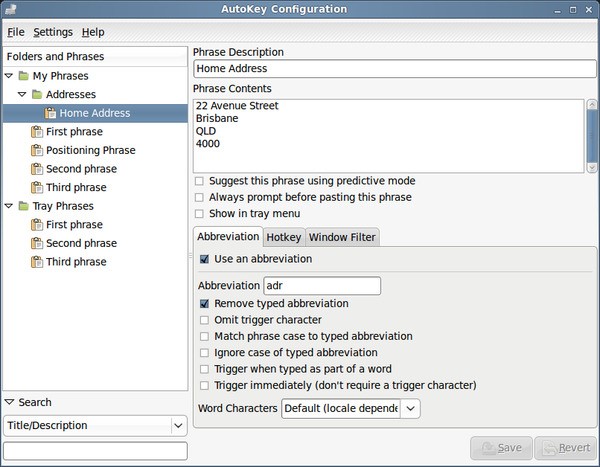This screenshot has height=467, width=600.
Task: Click the Home Address phrase icon
Action: coord(50,113)
